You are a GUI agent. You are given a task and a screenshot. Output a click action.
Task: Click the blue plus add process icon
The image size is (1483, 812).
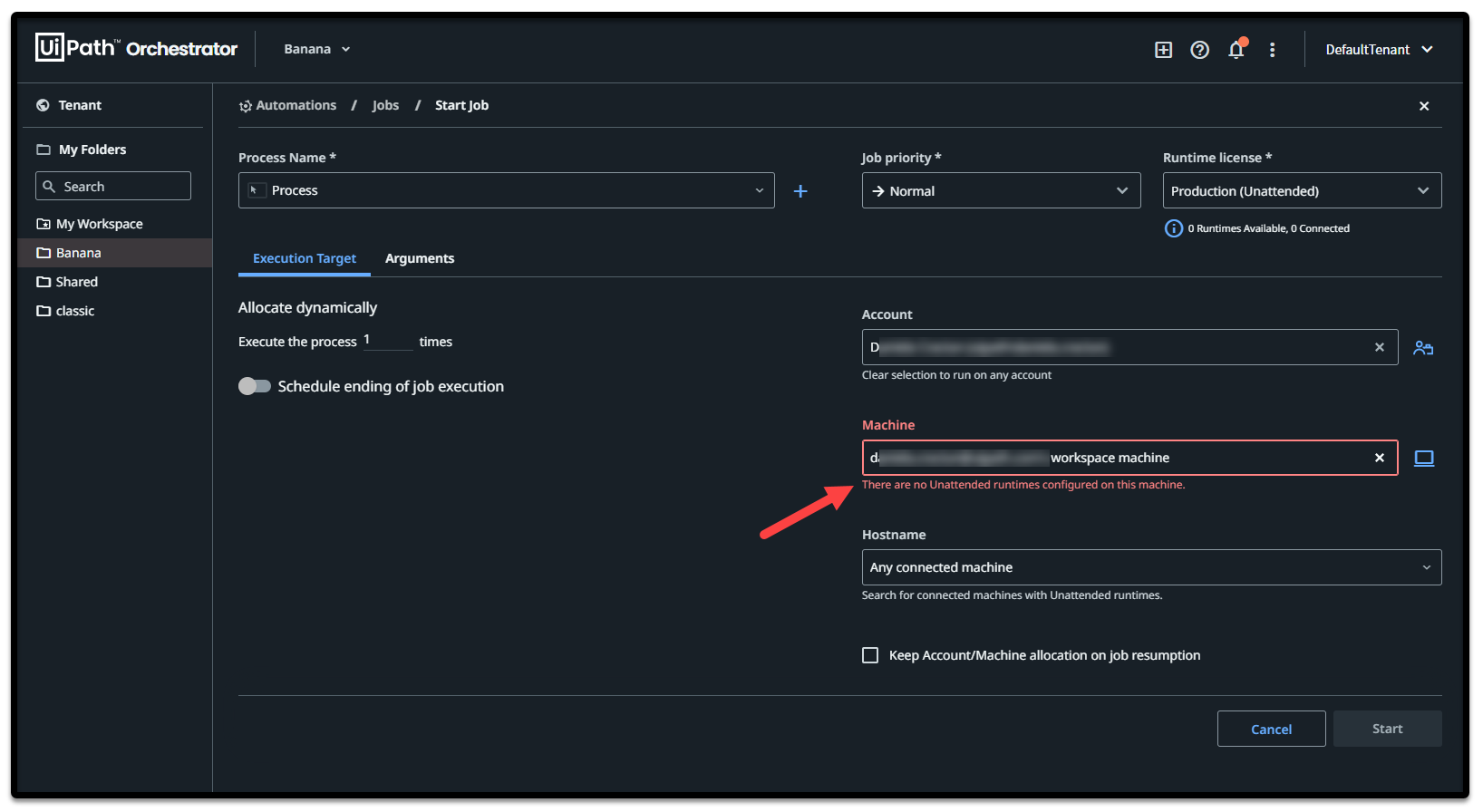(800, 191)
